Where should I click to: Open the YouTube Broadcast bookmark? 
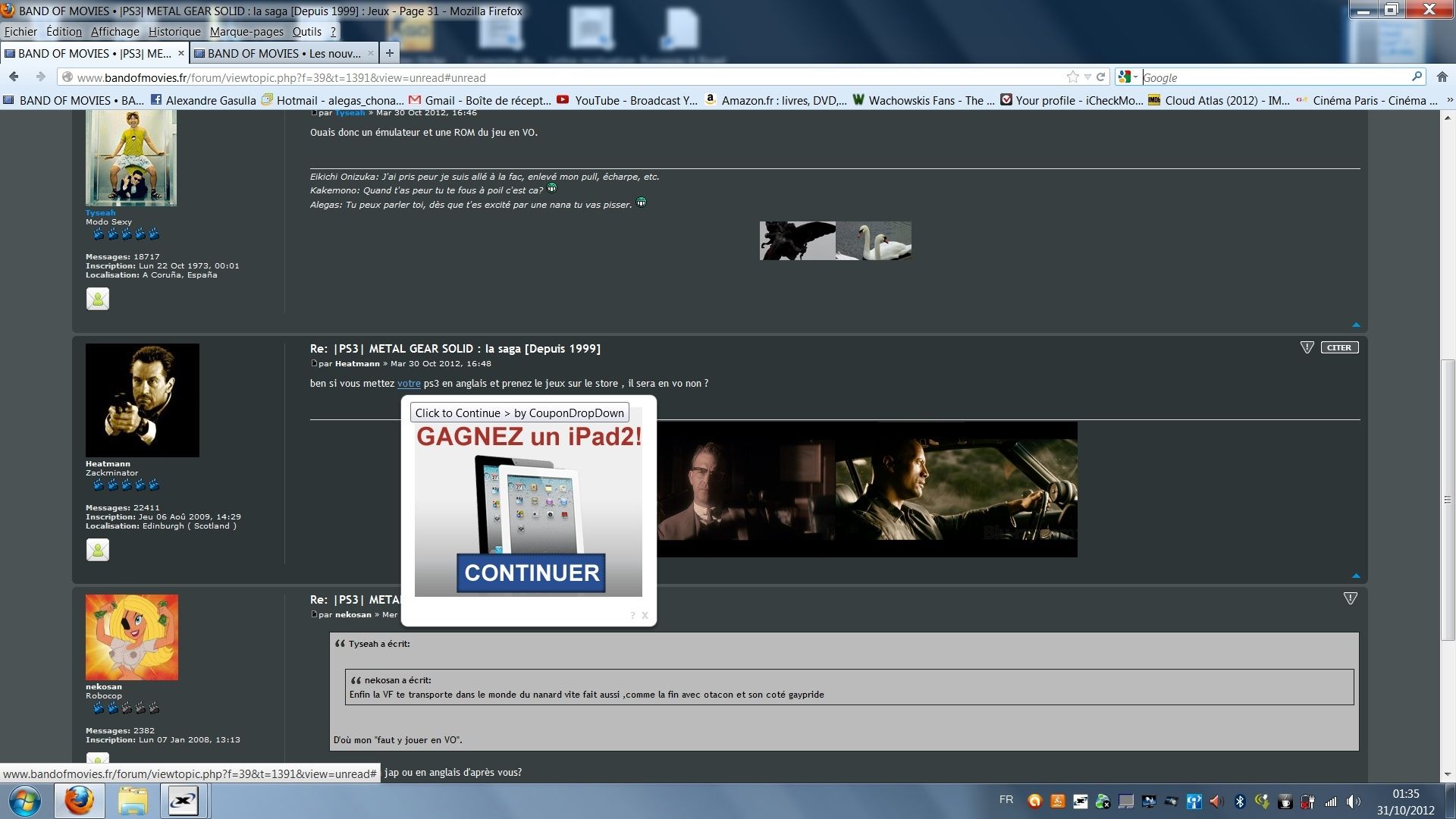tap(627, 100)
